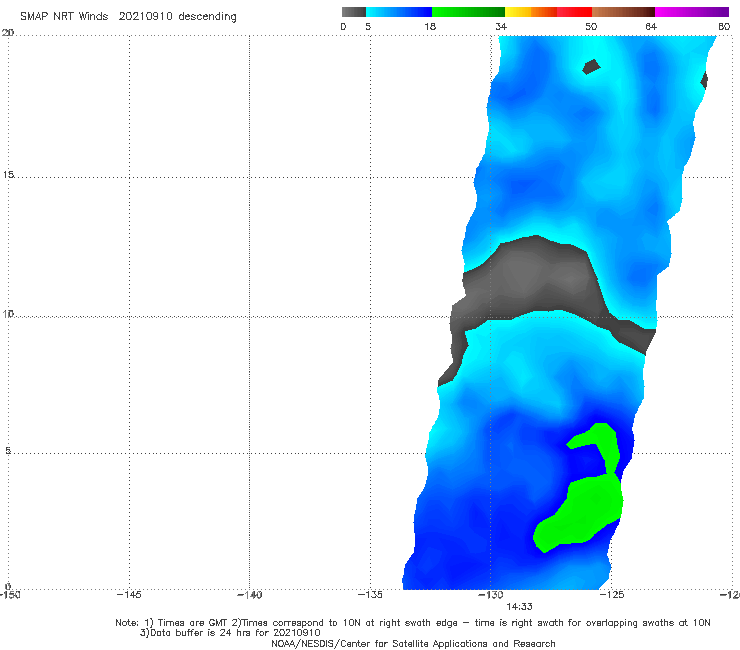Click the longitude axis label '-135'
Screen dimensions: 740x650
[x=370, y=595]
